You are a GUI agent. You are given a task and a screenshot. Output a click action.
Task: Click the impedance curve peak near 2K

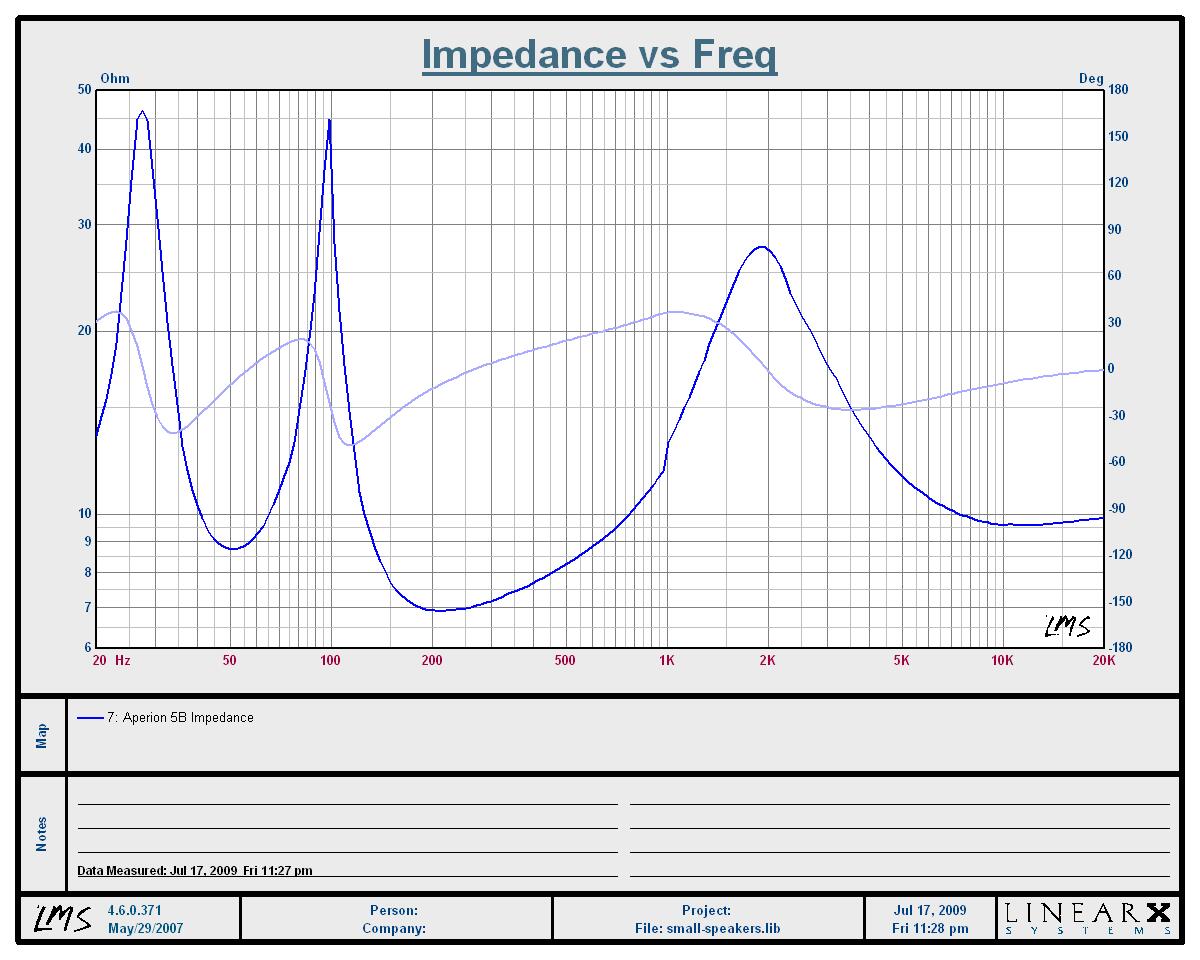click(762, 247)
